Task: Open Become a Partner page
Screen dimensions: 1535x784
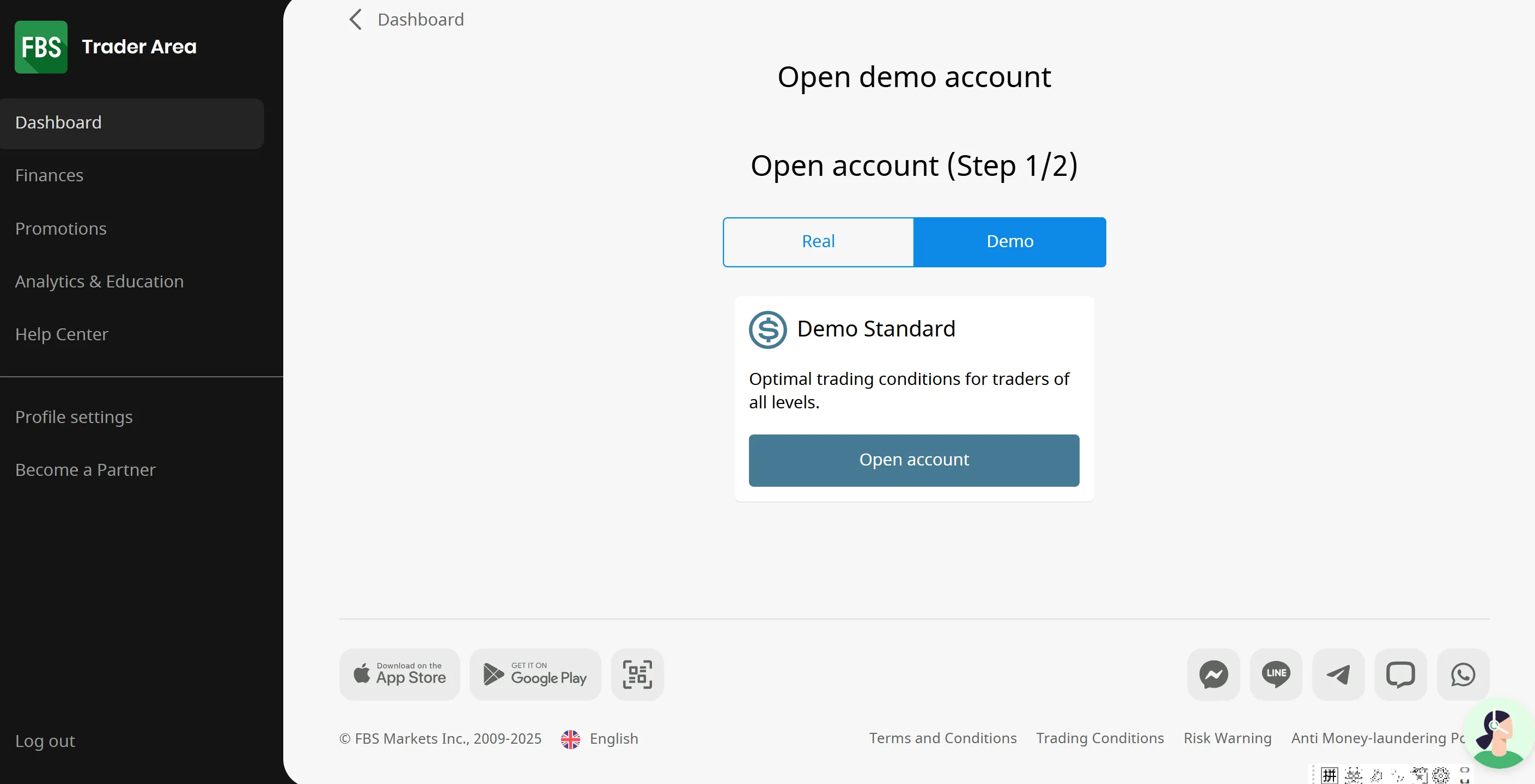Action: [x=85, y=470]
